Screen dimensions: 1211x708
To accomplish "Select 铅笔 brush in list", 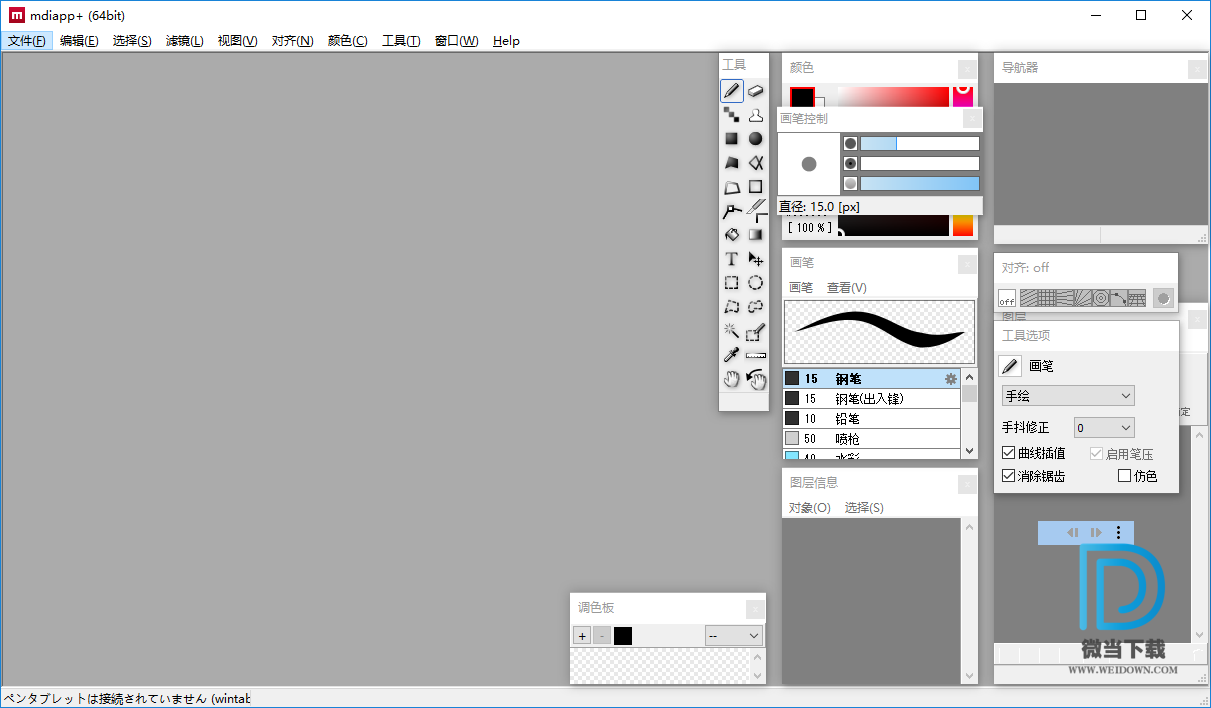I will click(871, 418).
